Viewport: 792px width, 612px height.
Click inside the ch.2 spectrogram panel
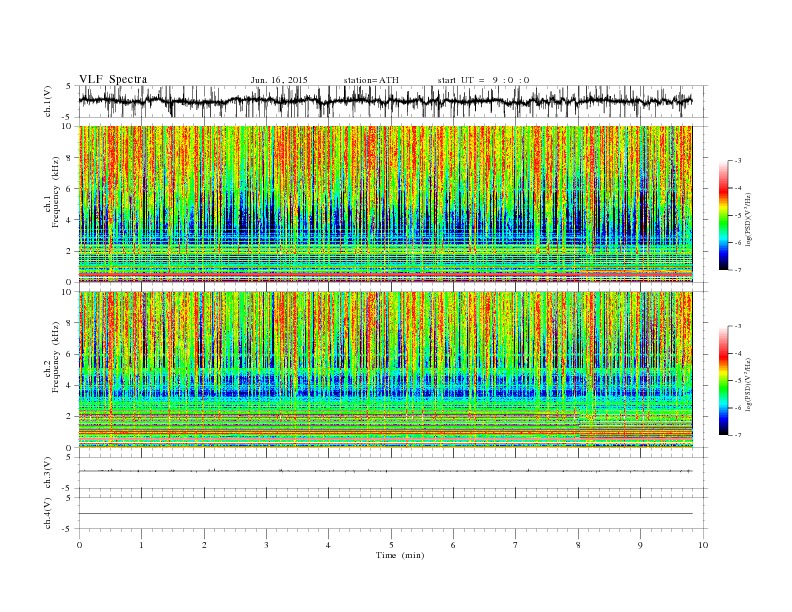[x=385, y=370]
